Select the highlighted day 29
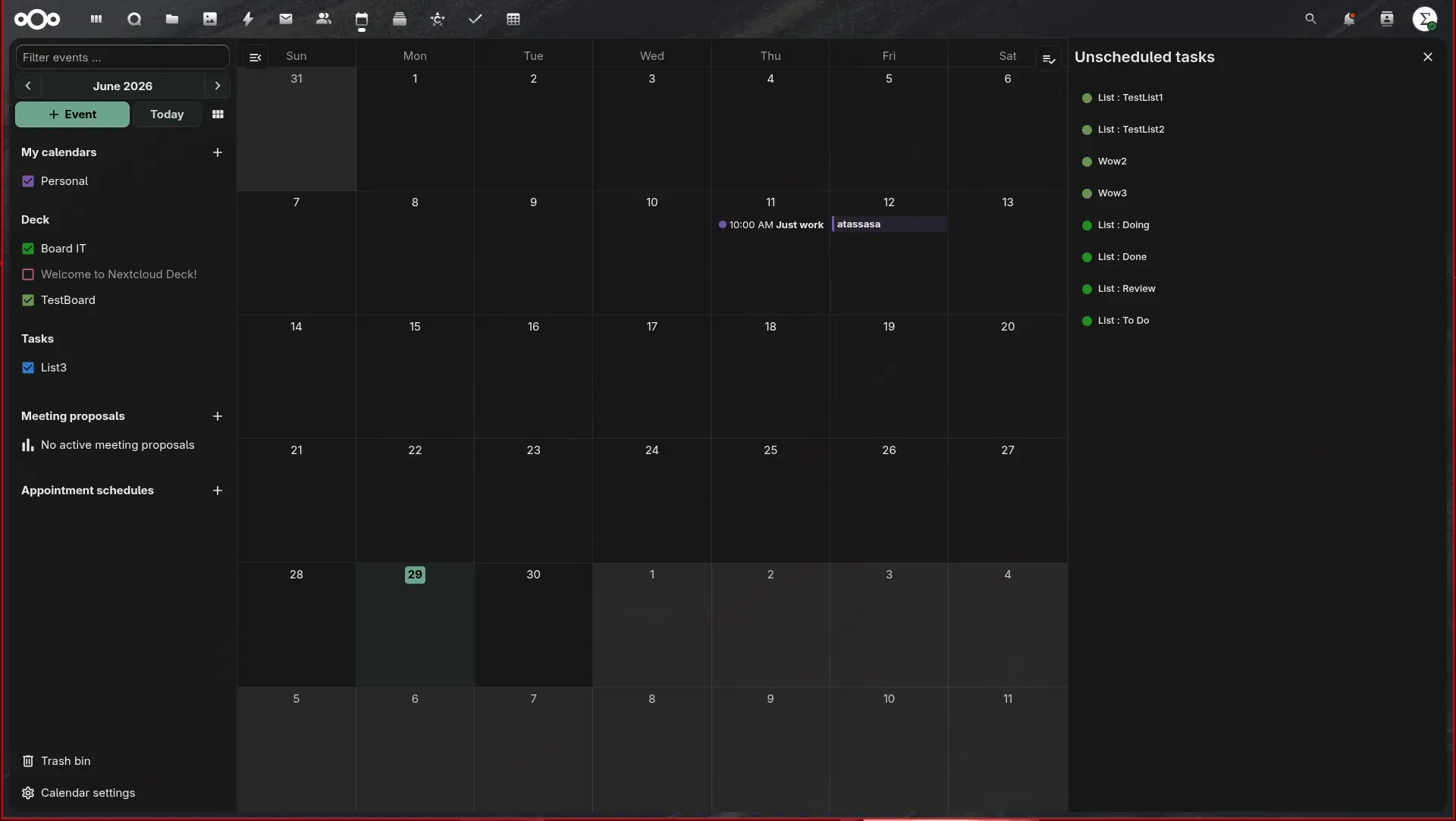The height and width of the screenshot is (821, 1456). (x=415, y=575)
